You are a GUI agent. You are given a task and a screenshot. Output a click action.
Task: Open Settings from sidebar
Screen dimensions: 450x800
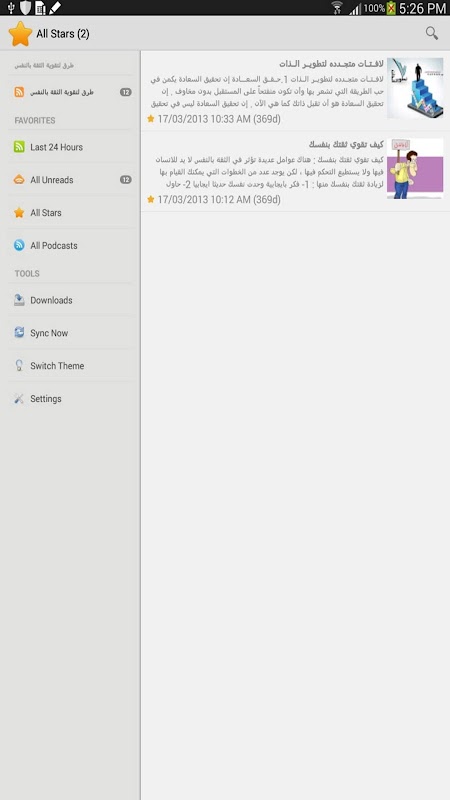click(x=70, y=398)
